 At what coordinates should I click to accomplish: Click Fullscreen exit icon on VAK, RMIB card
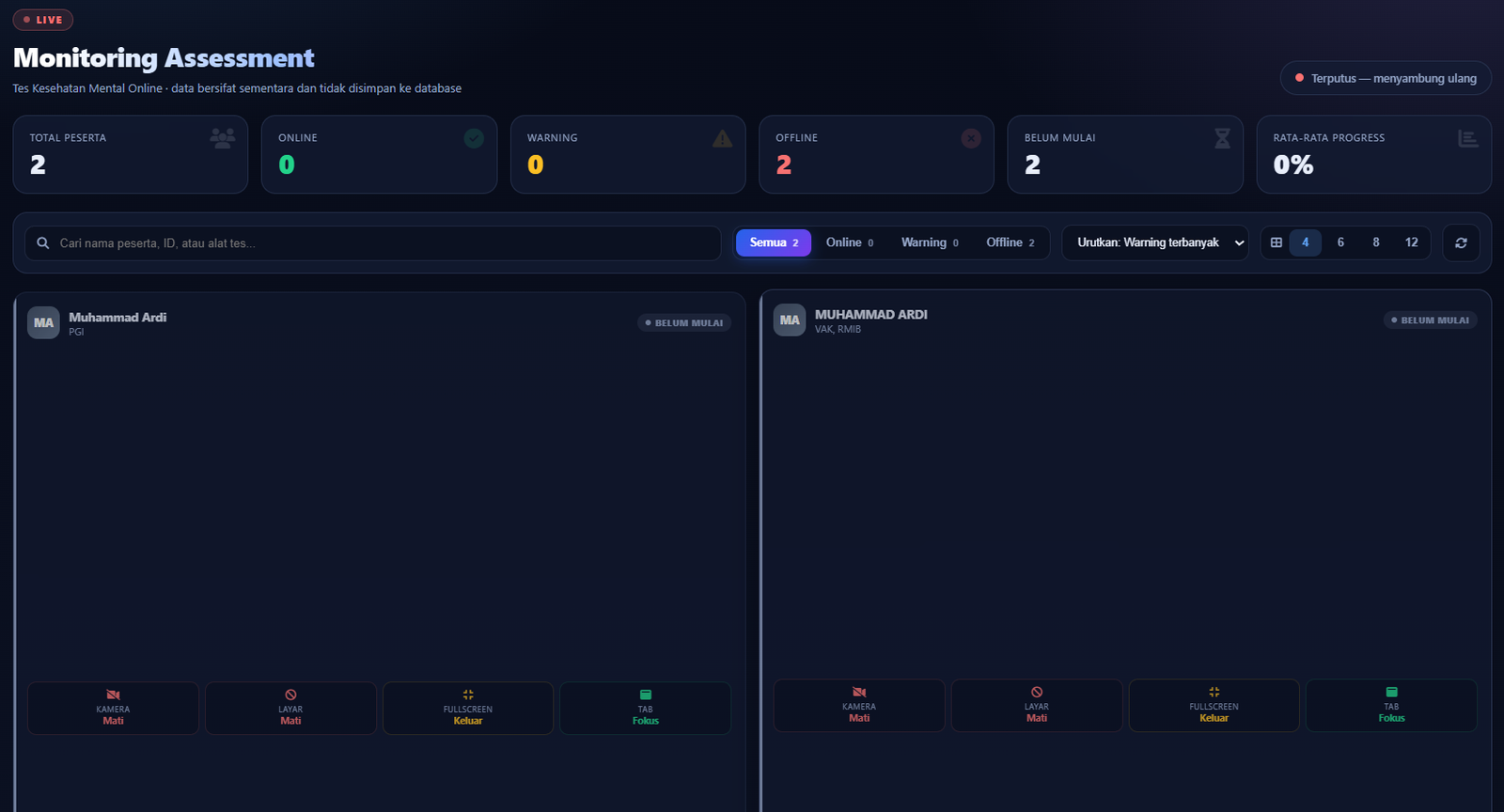coord(1214,693)
